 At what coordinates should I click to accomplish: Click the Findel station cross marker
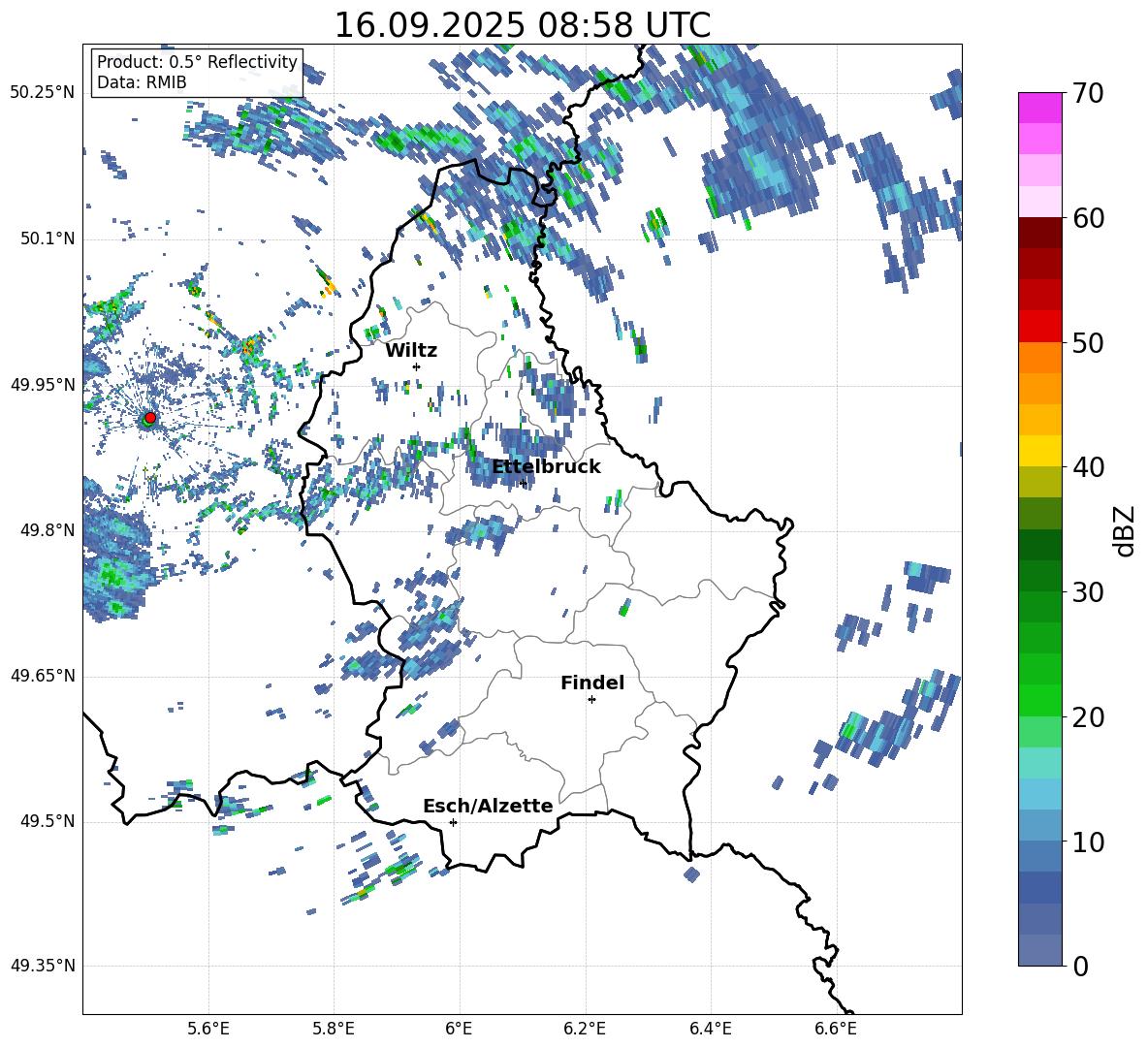click(591, 700)
